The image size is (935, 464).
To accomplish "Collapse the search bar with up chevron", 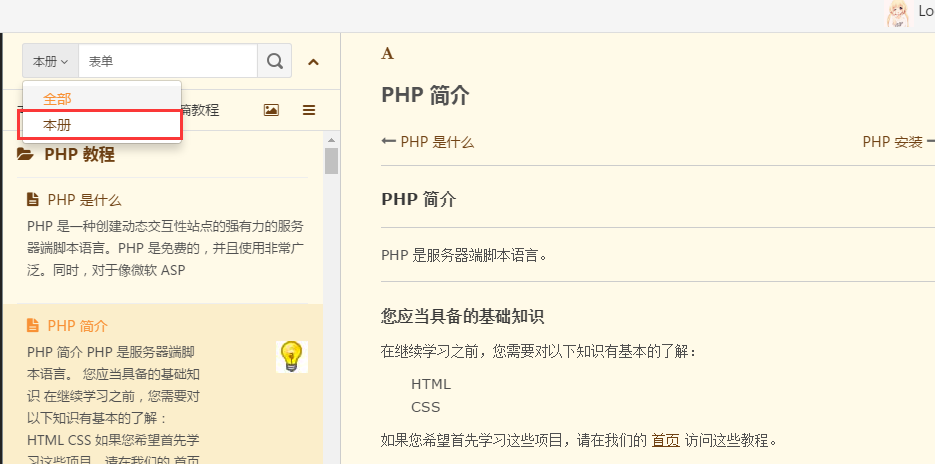I will [313, 62].
